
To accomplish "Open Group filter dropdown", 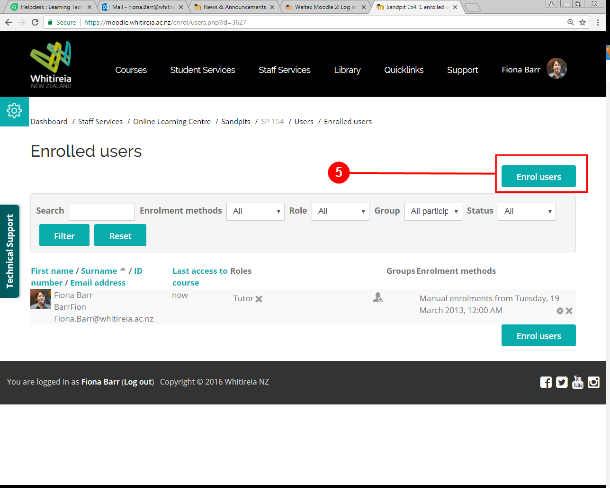I will point(433,211).
